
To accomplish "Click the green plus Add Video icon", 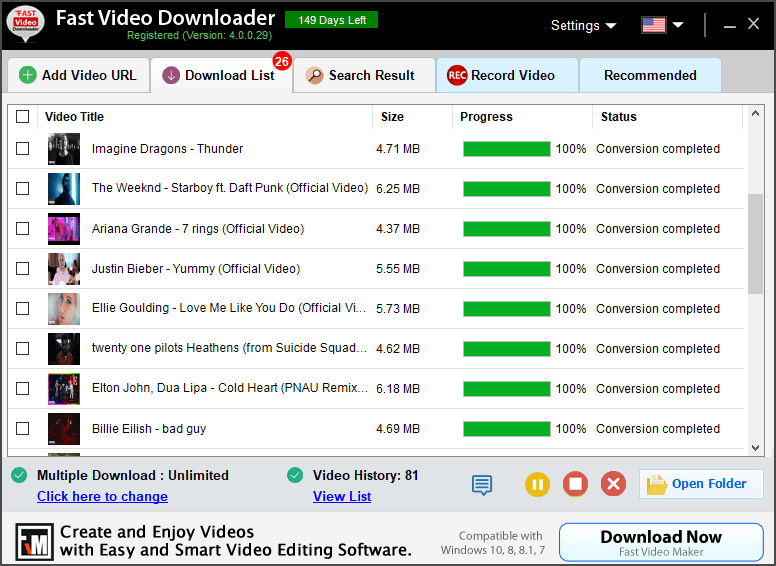I will coord(28,75).
